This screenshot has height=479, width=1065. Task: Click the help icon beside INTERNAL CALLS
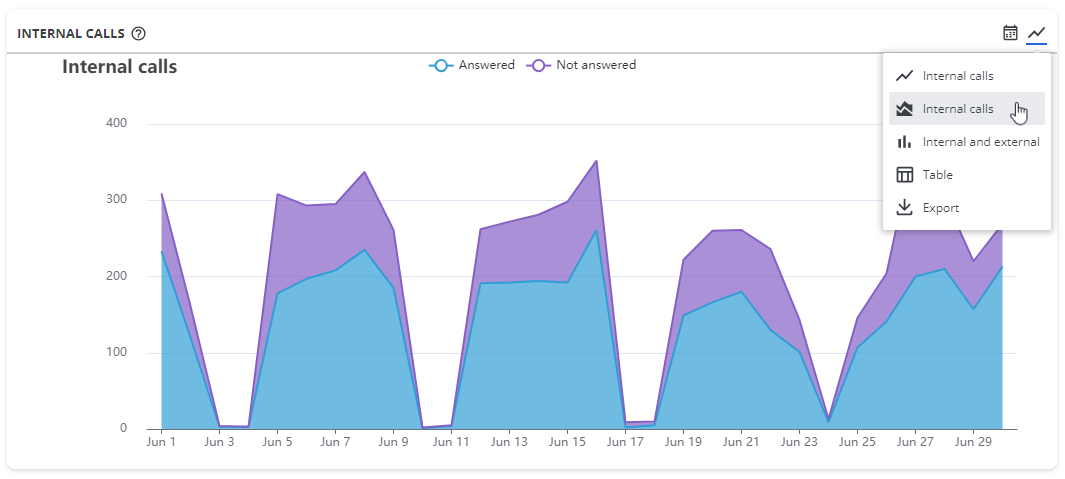pos(139,33)
